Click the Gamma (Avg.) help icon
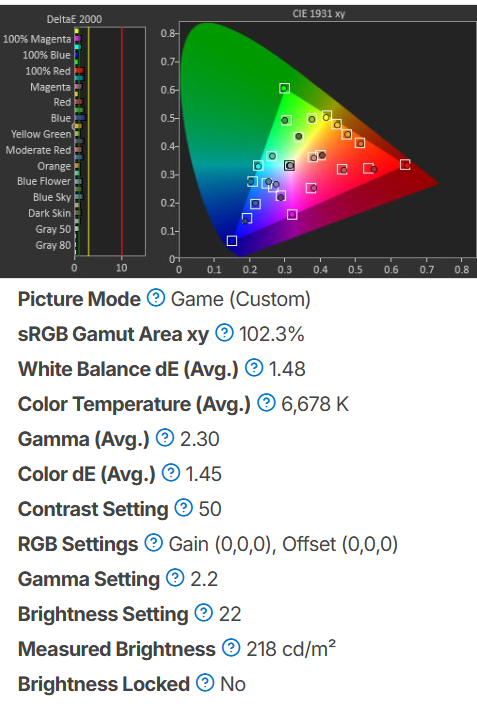477x710 pixels. 165,438
